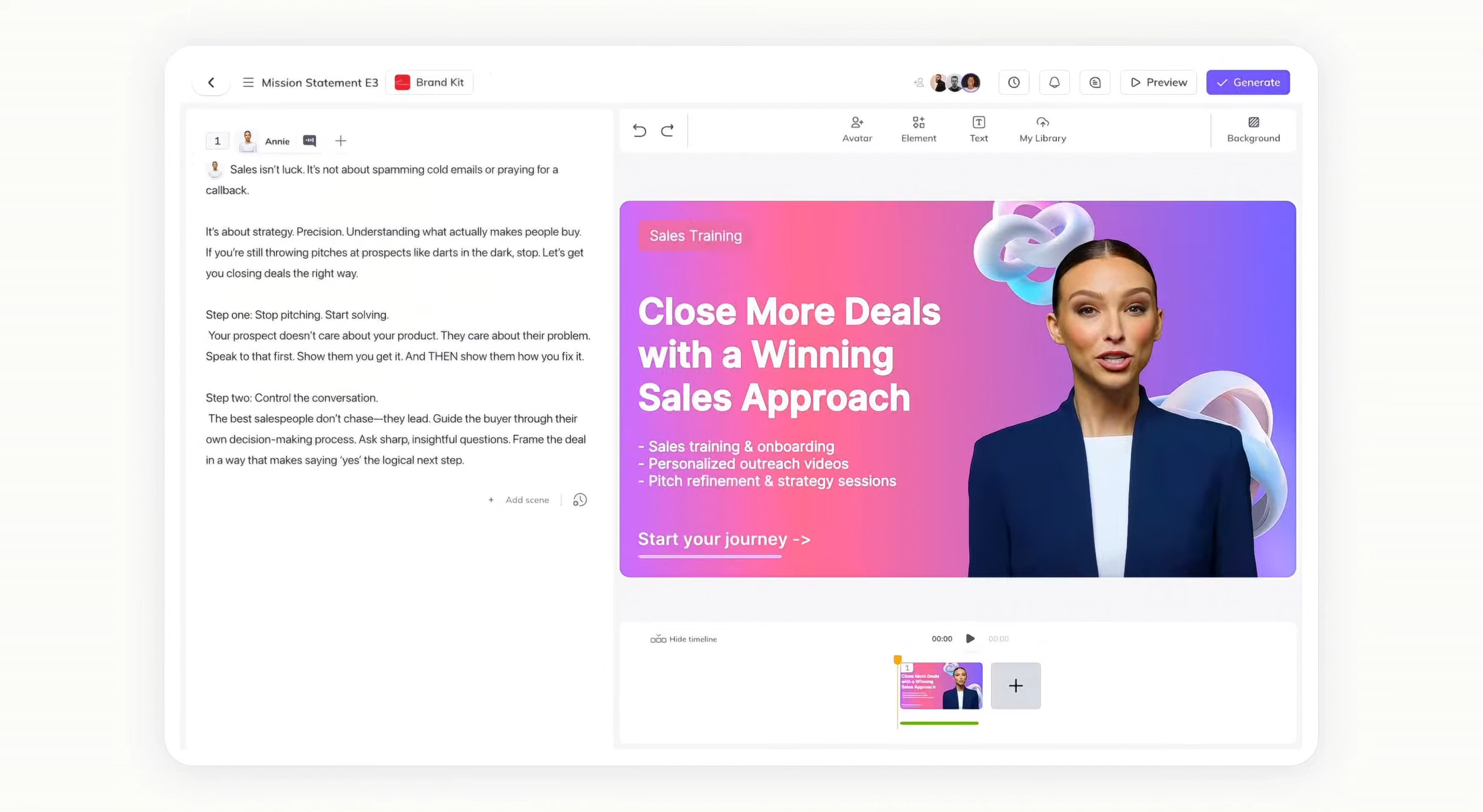Screen dimensions: 1483x812
Task: Select scene 1 thumbnail in timeline
Action: 940,685
